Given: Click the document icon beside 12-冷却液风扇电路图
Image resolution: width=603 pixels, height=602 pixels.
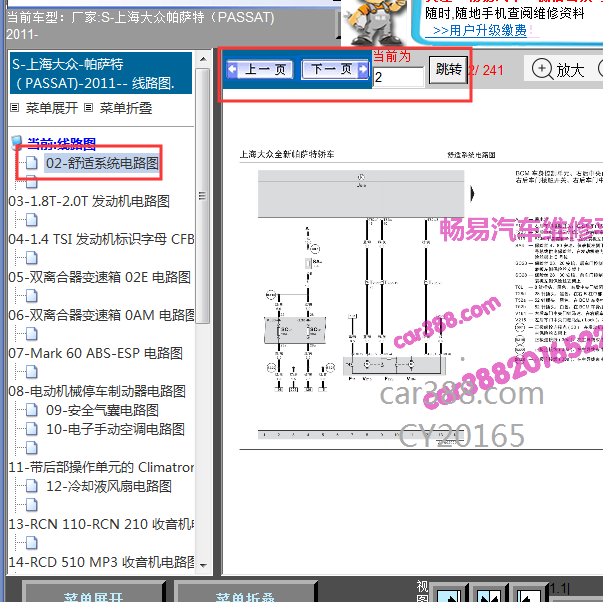Looking at the screenshot, I should click(32, 486).
